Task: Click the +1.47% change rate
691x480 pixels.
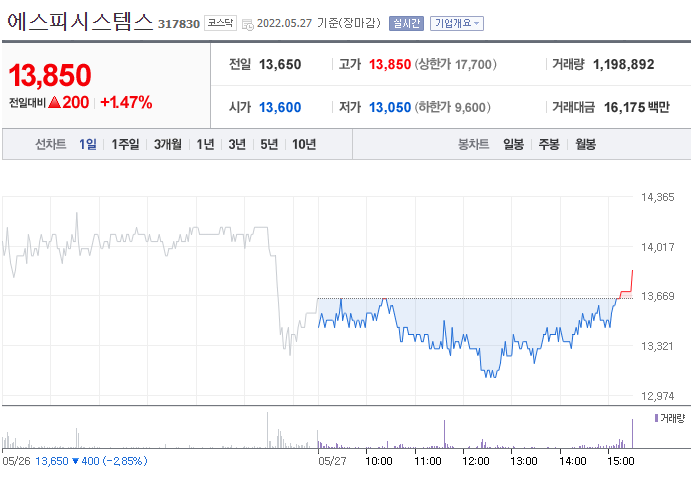Action: point(126,102)
